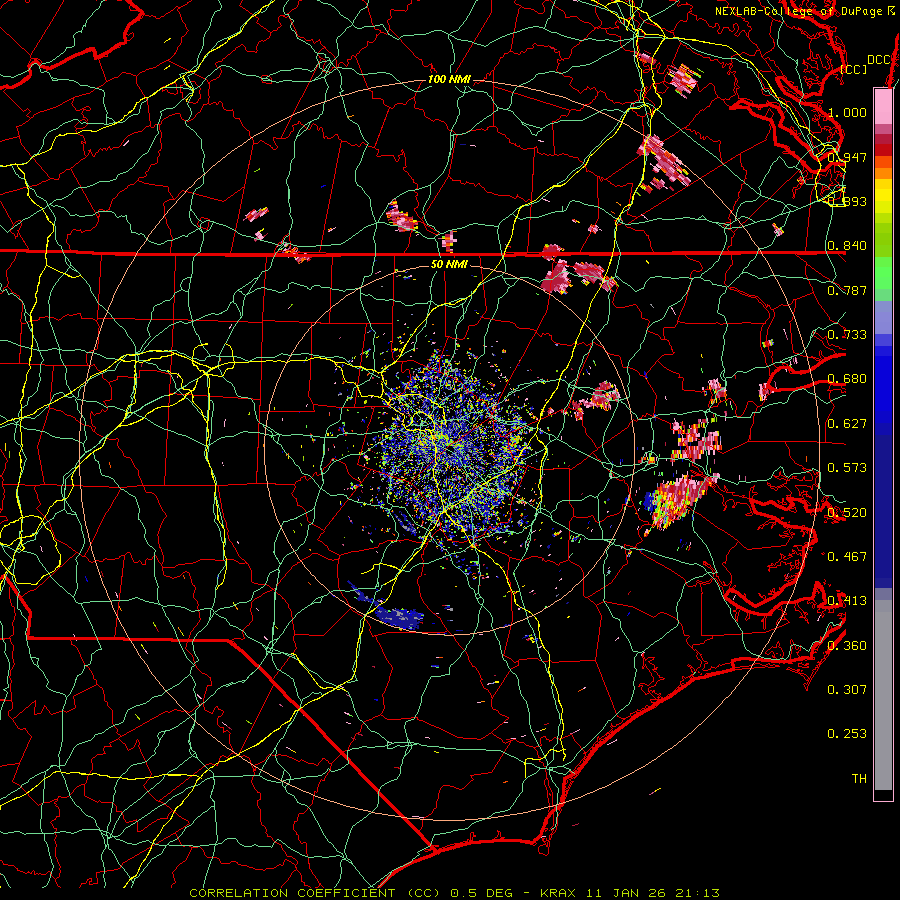900x900 pixels.
Task: Pick the yellow swatch beside 0.893
Action: 883,197
